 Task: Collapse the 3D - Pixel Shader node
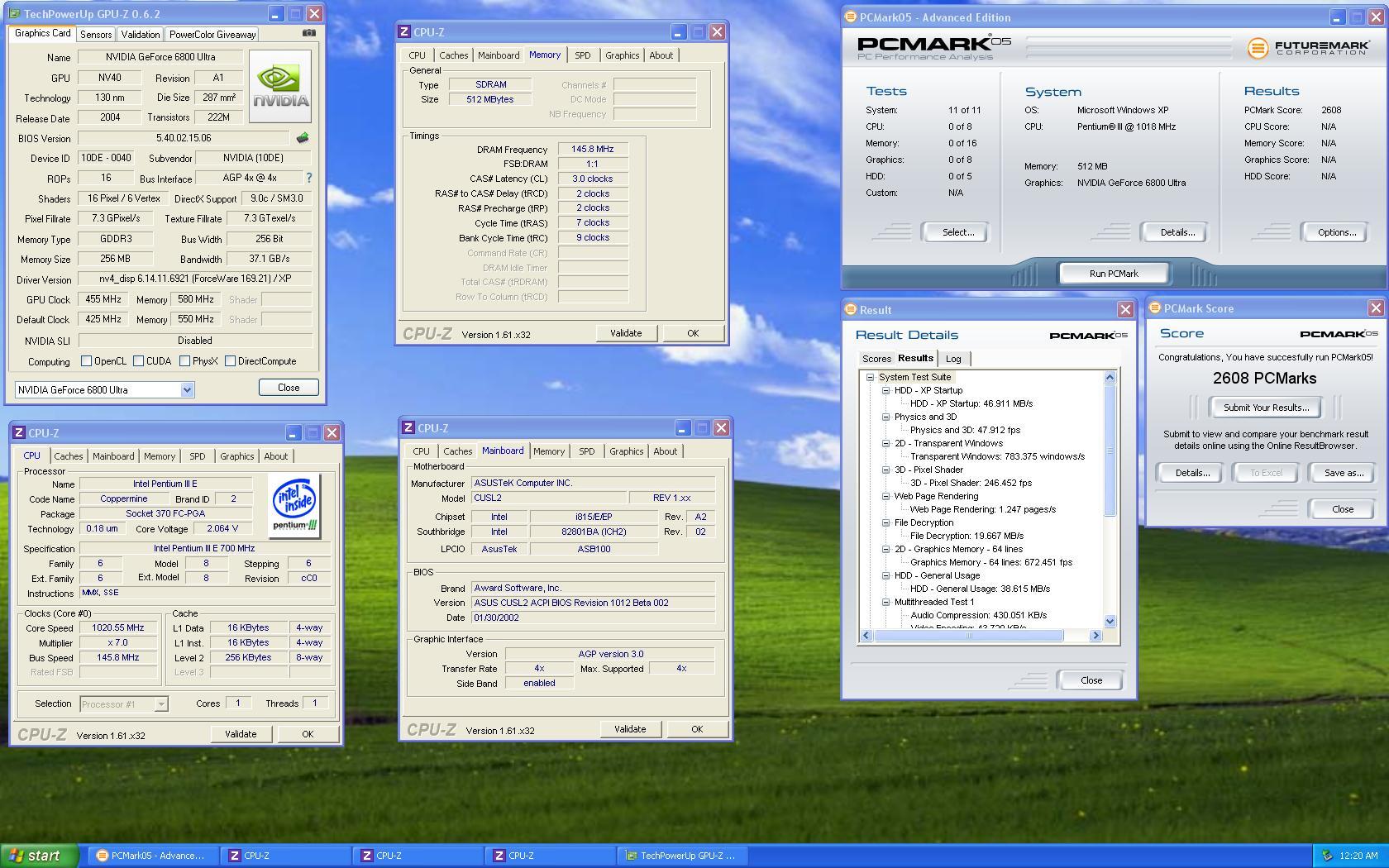tap(885, 470)
